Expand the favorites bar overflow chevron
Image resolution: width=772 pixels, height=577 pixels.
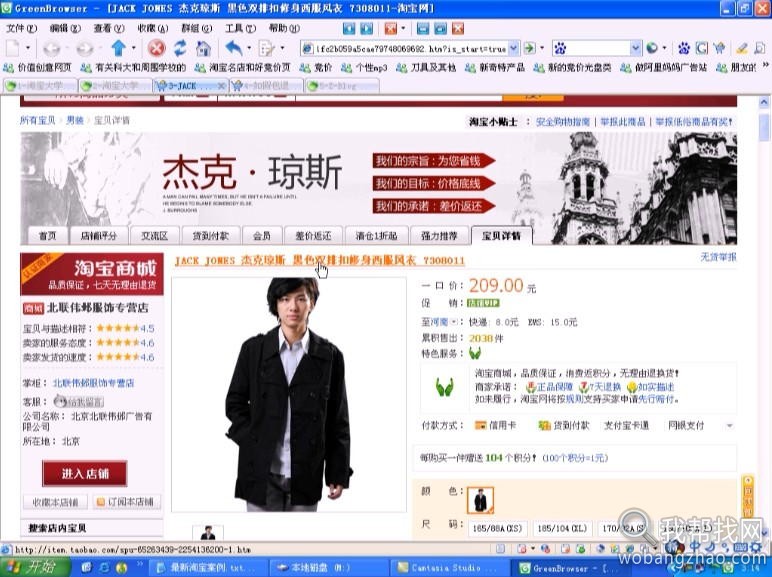766,65
